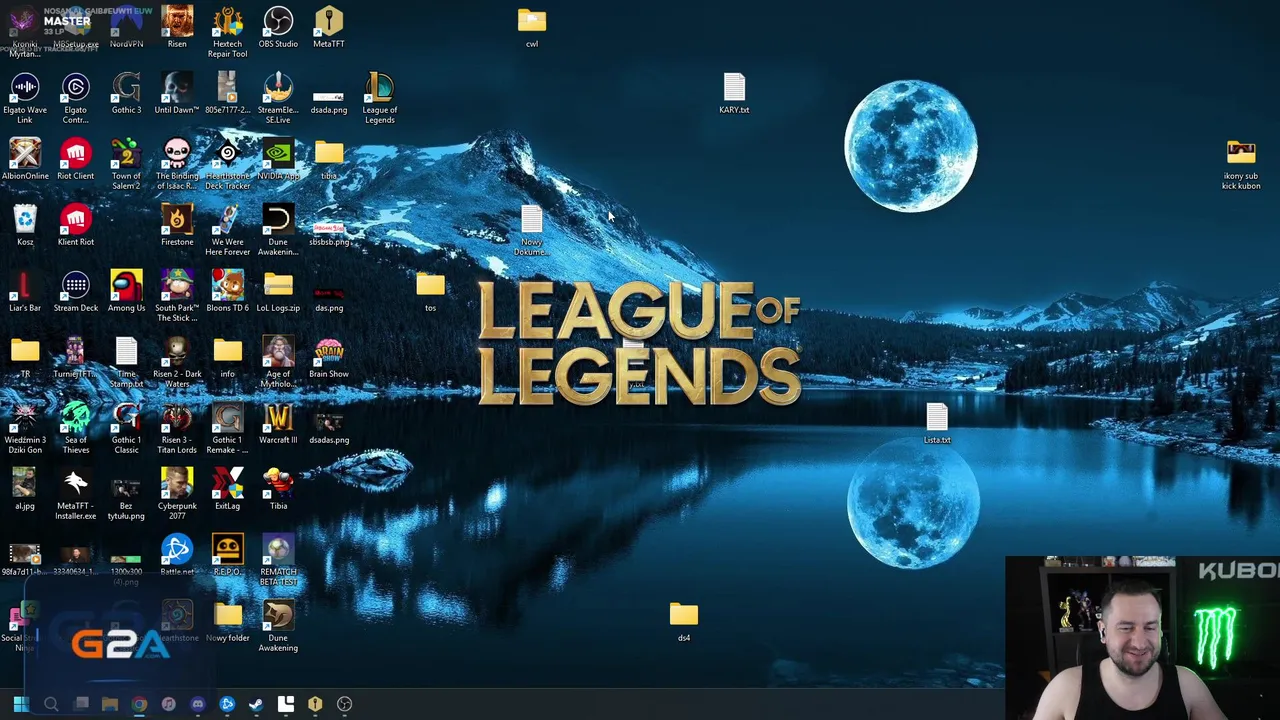Open South Park The Stick shortcut

point(177,296)
